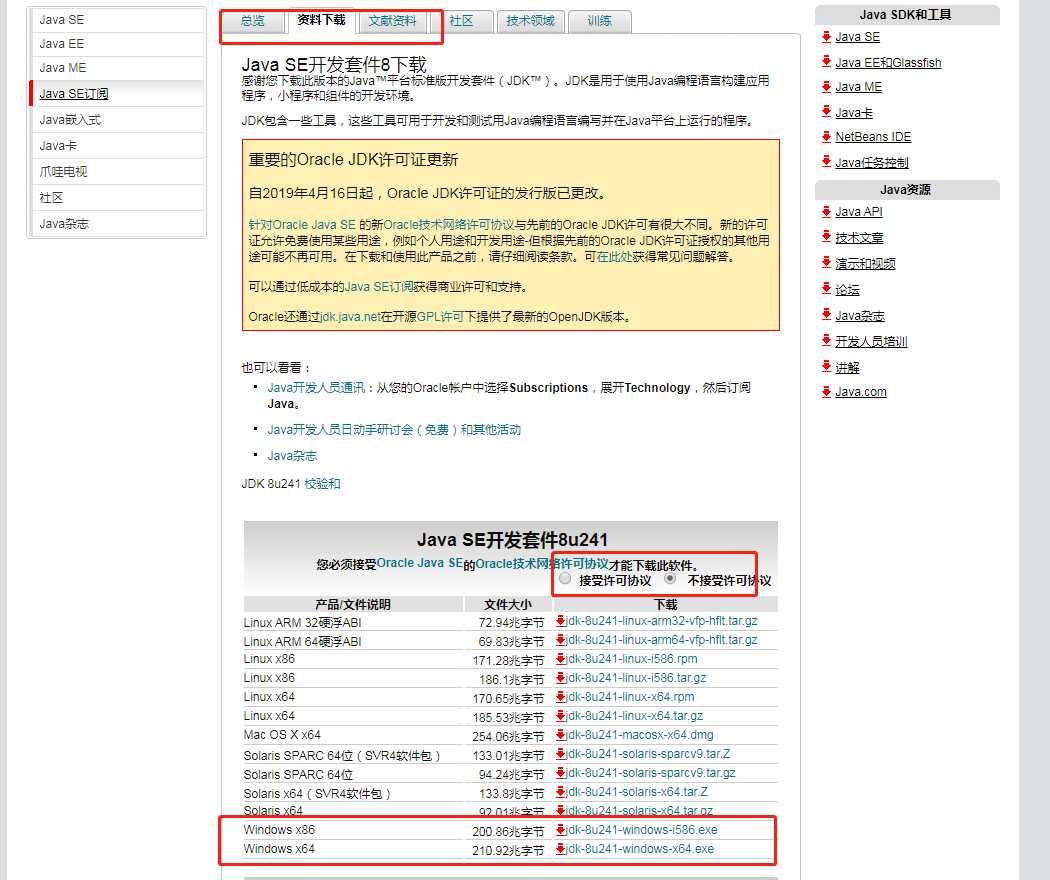Open the Java开发人员通讯 link

(x=316, y=388)
